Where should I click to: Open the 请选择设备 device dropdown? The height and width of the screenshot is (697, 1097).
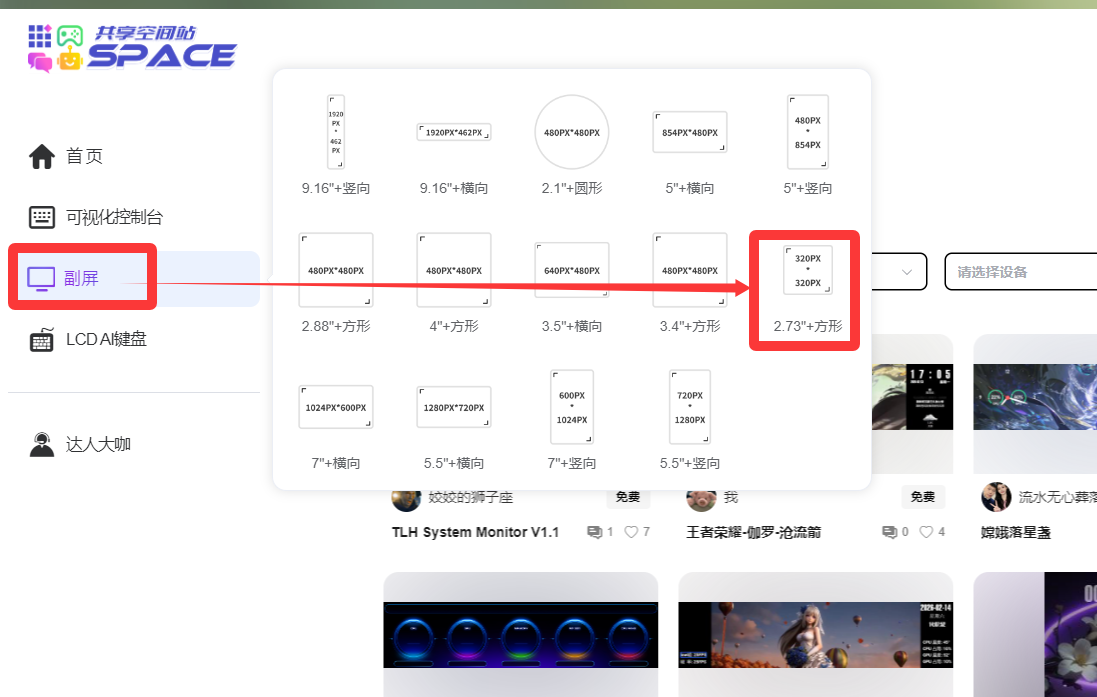[1020, 272]
